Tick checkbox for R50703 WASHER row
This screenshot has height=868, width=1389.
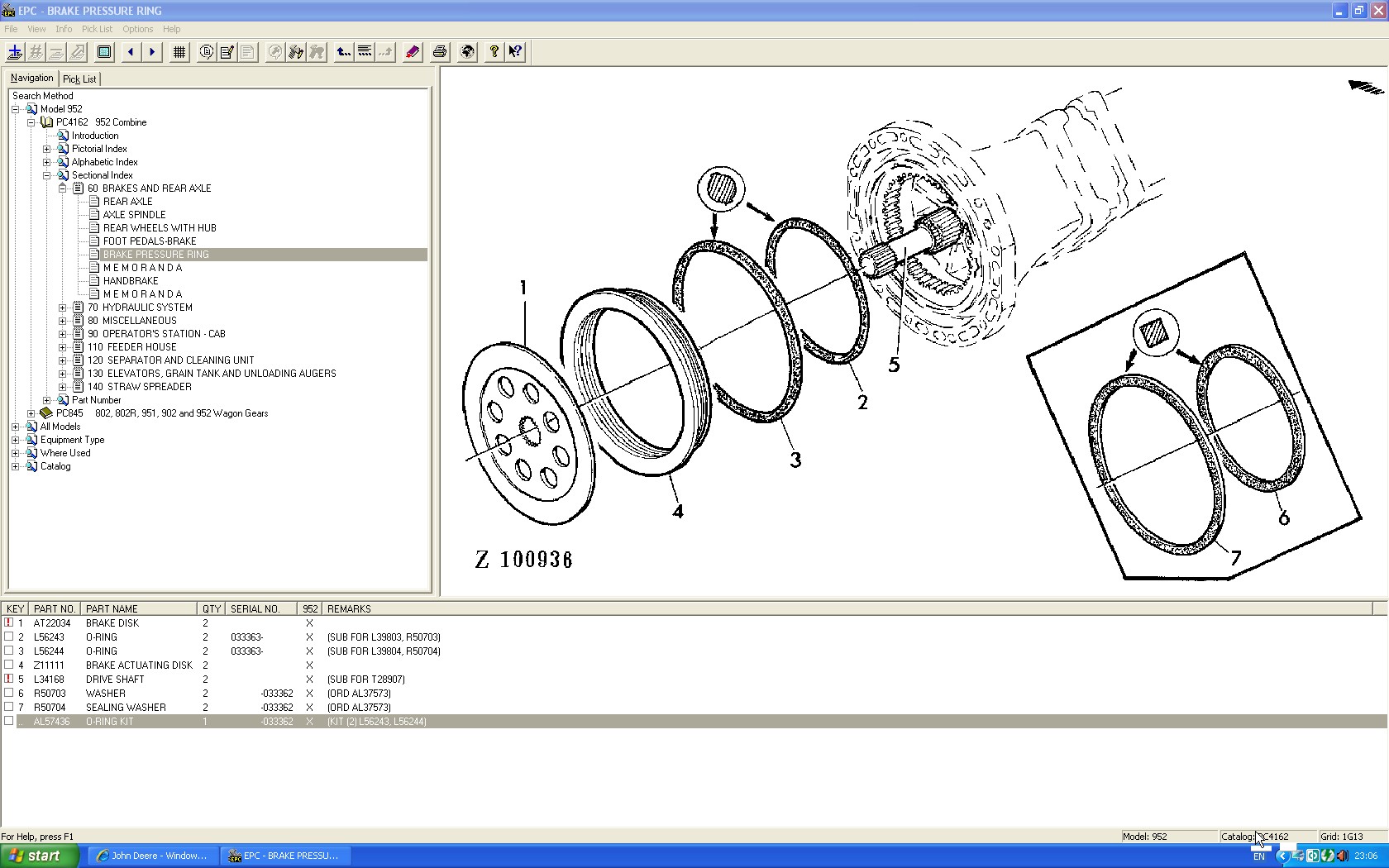click(x=9, y=693)
